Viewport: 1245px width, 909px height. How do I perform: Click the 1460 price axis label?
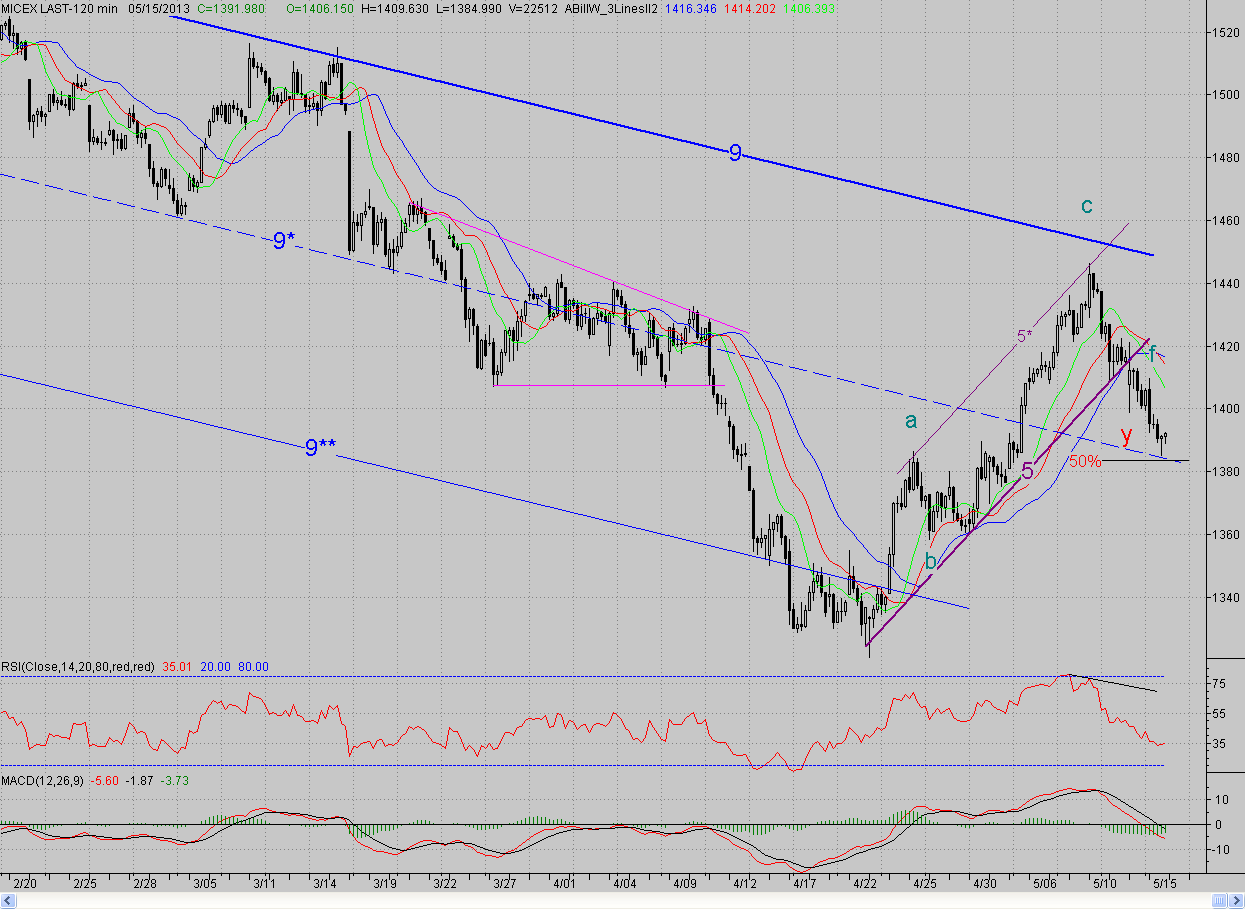[x=1226, y=221]
